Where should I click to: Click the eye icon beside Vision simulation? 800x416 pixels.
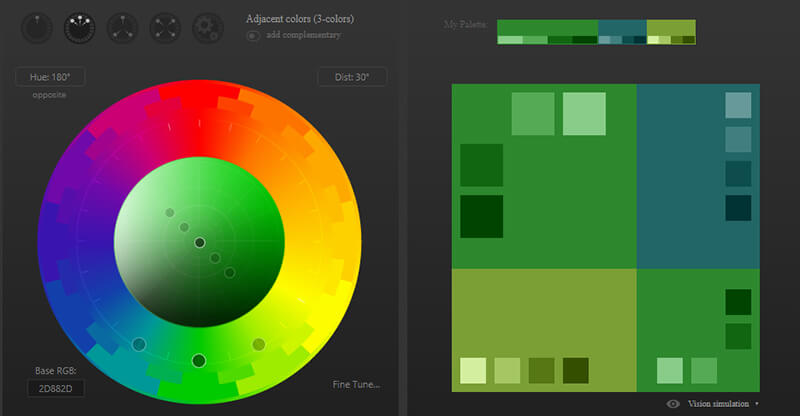673,404
